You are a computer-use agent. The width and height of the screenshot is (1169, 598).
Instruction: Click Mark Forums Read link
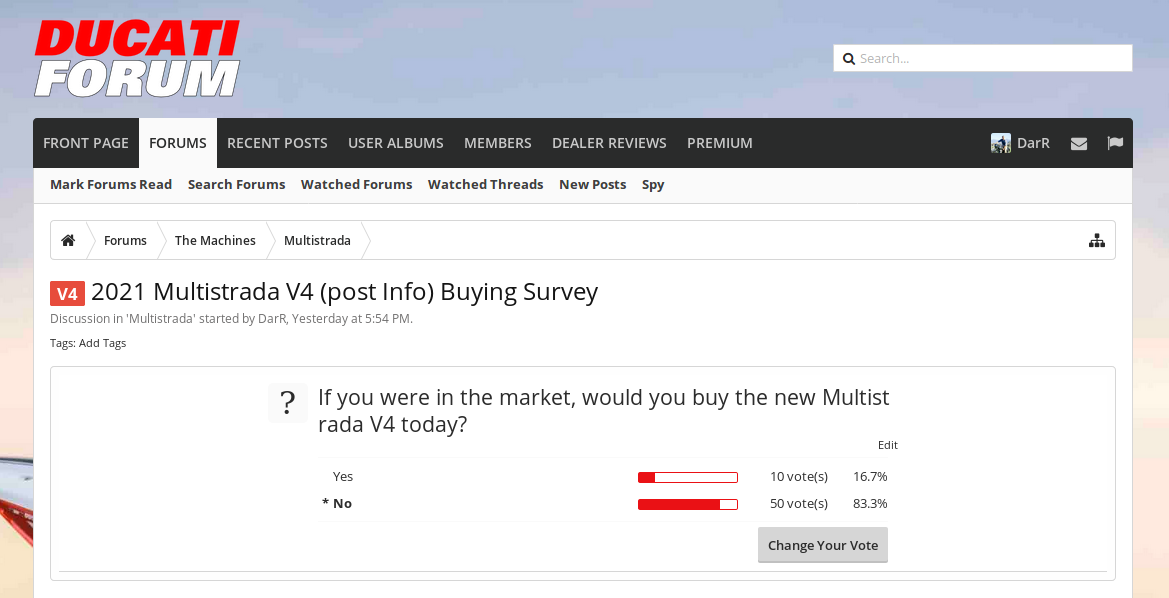point(111,184)
